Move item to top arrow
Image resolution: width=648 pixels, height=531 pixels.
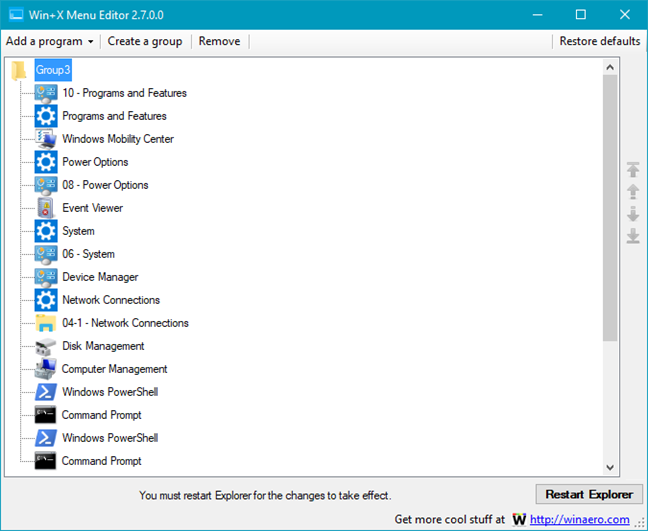(x=633, y=169)
